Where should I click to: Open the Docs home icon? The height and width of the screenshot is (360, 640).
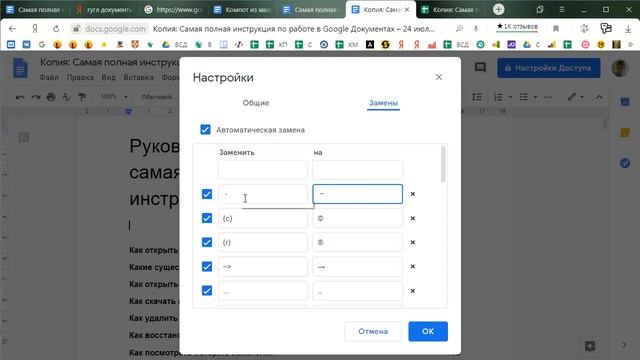pos(20,68)
